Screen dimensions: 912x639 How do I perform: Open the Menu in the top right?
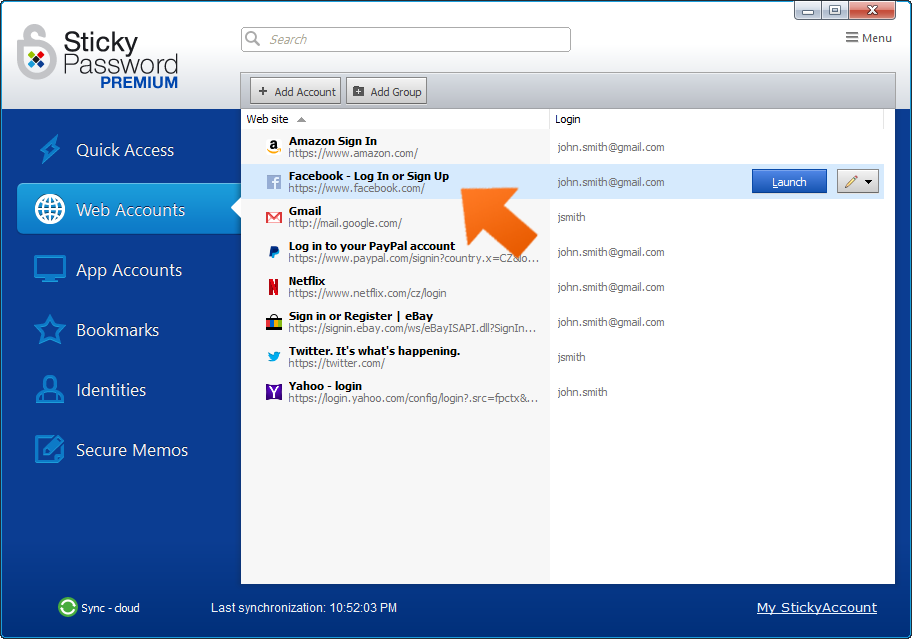pos(868,37)
